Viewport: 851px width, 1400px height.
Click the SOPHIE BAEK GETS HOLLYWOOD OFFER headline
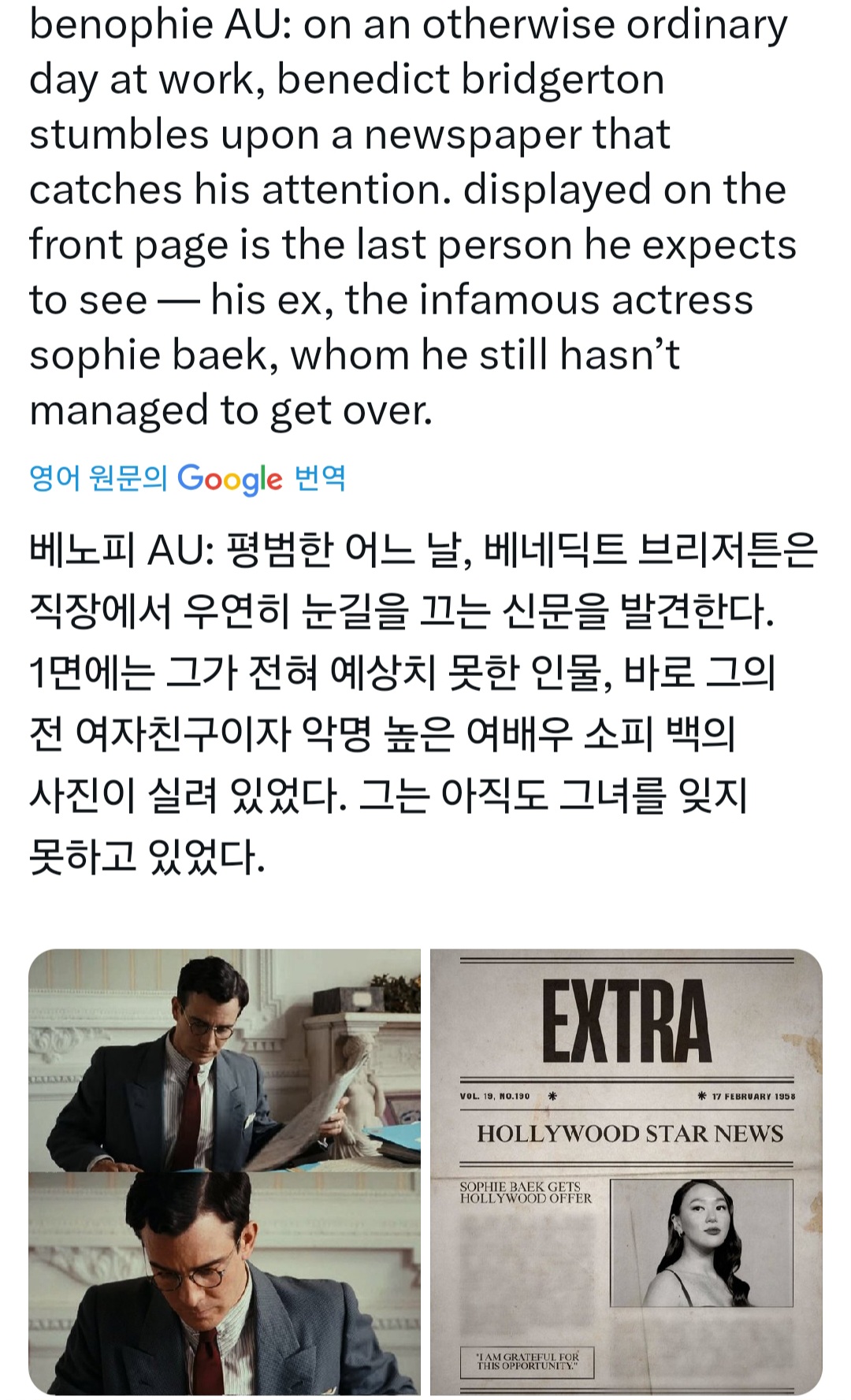[x=526, y=1193]
